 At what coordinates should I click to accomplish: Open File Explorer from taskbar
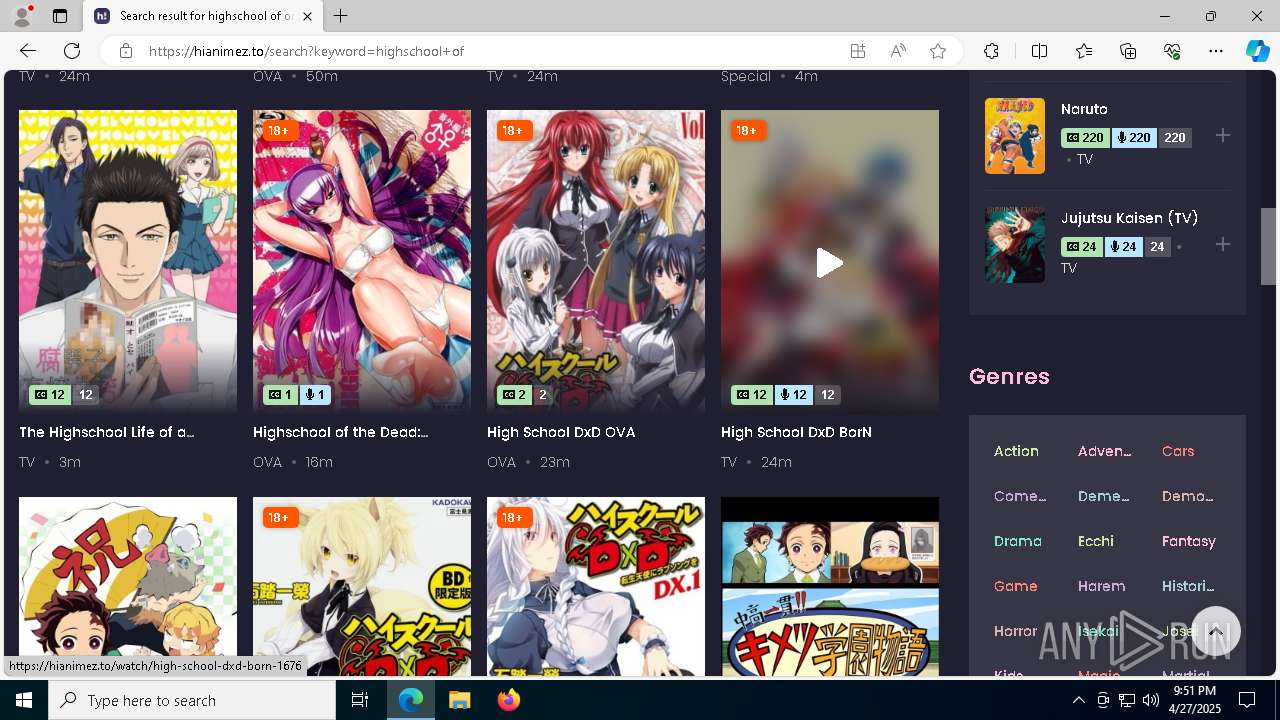[459, 700]
